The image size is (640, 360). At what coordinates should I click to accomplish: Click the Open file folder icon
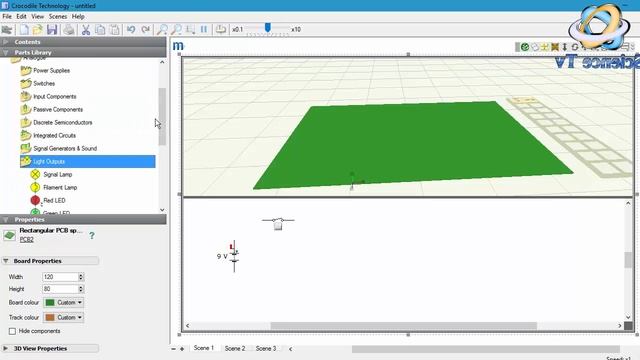38,29
